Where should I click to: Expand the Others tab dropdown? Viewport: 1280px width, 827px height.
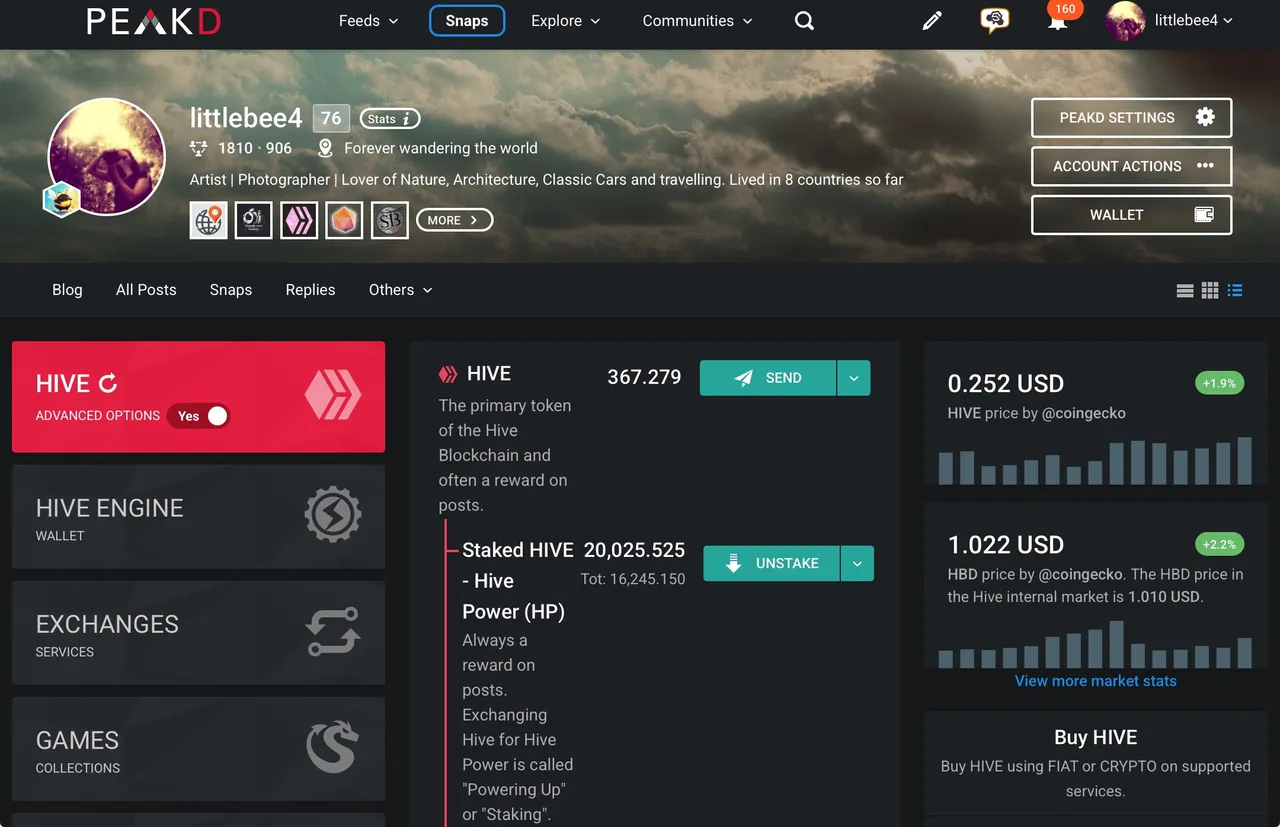[x=401, y=290]
